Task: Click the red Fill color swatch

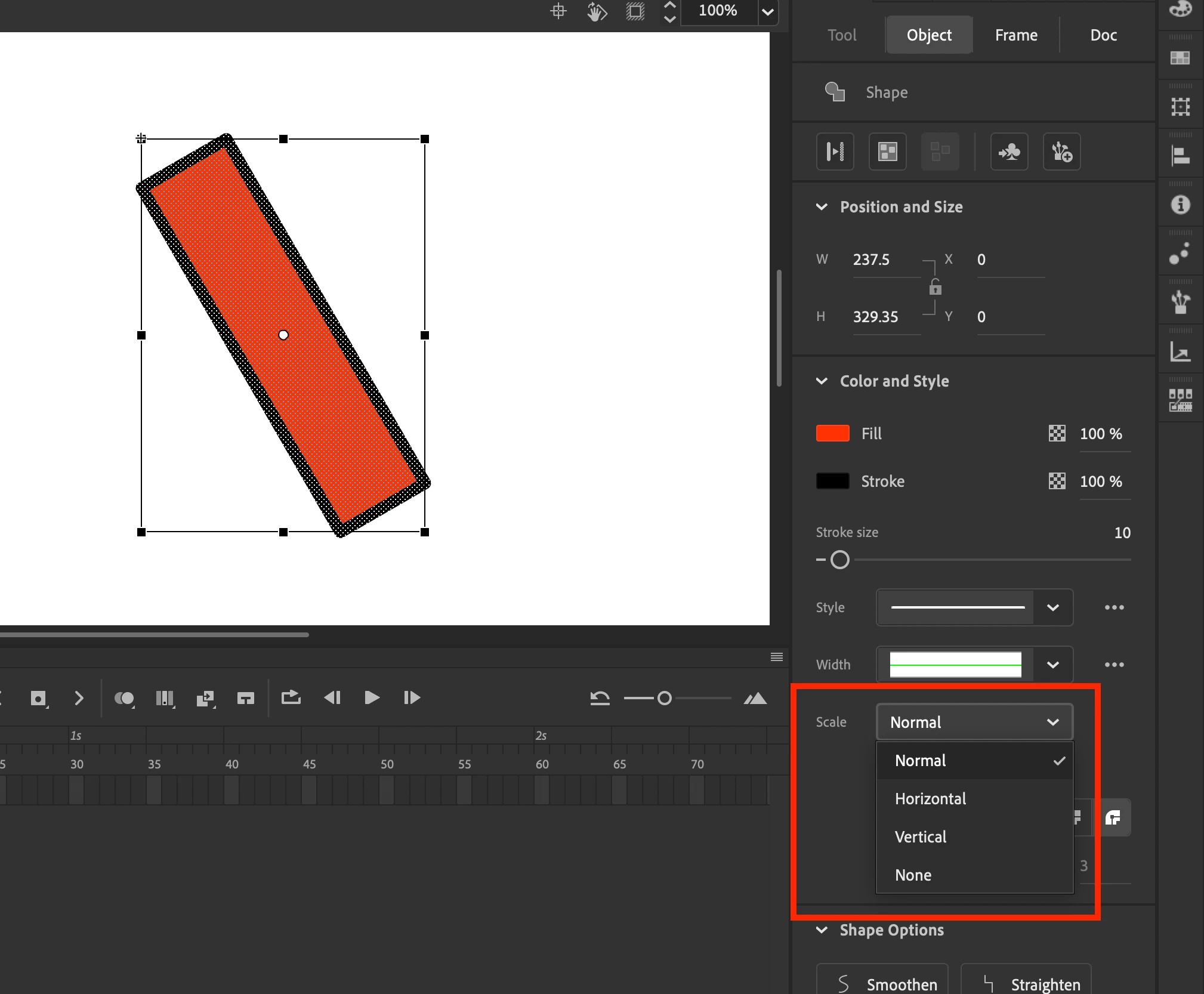Action: [832, 434]
